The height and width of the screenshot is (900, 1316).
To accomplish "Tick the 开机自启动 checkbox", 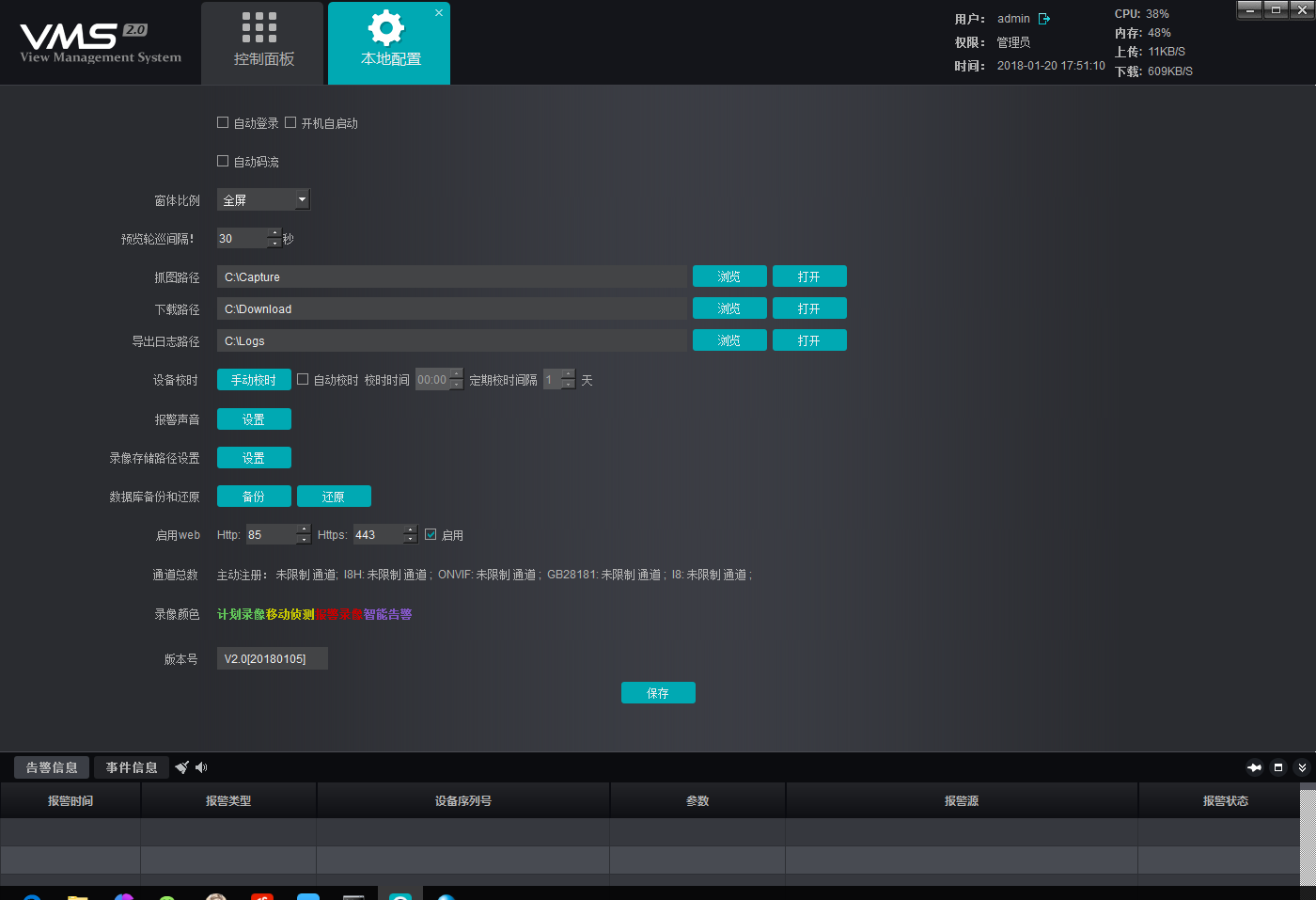I will pyautogui.click(x=290, y=122).
